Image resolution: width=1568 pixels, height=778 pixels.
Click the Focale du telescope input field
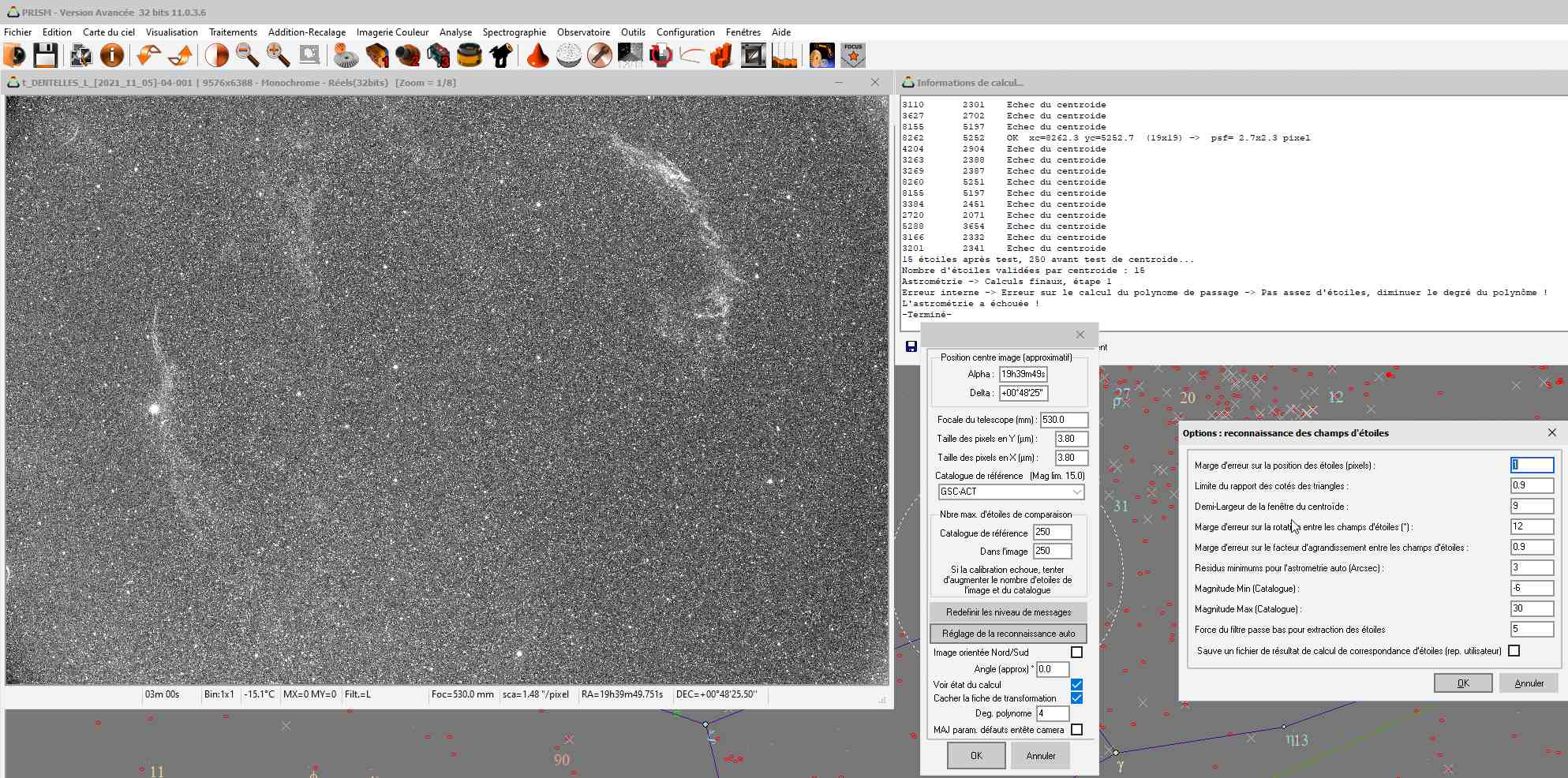(x=1063, y=420)
